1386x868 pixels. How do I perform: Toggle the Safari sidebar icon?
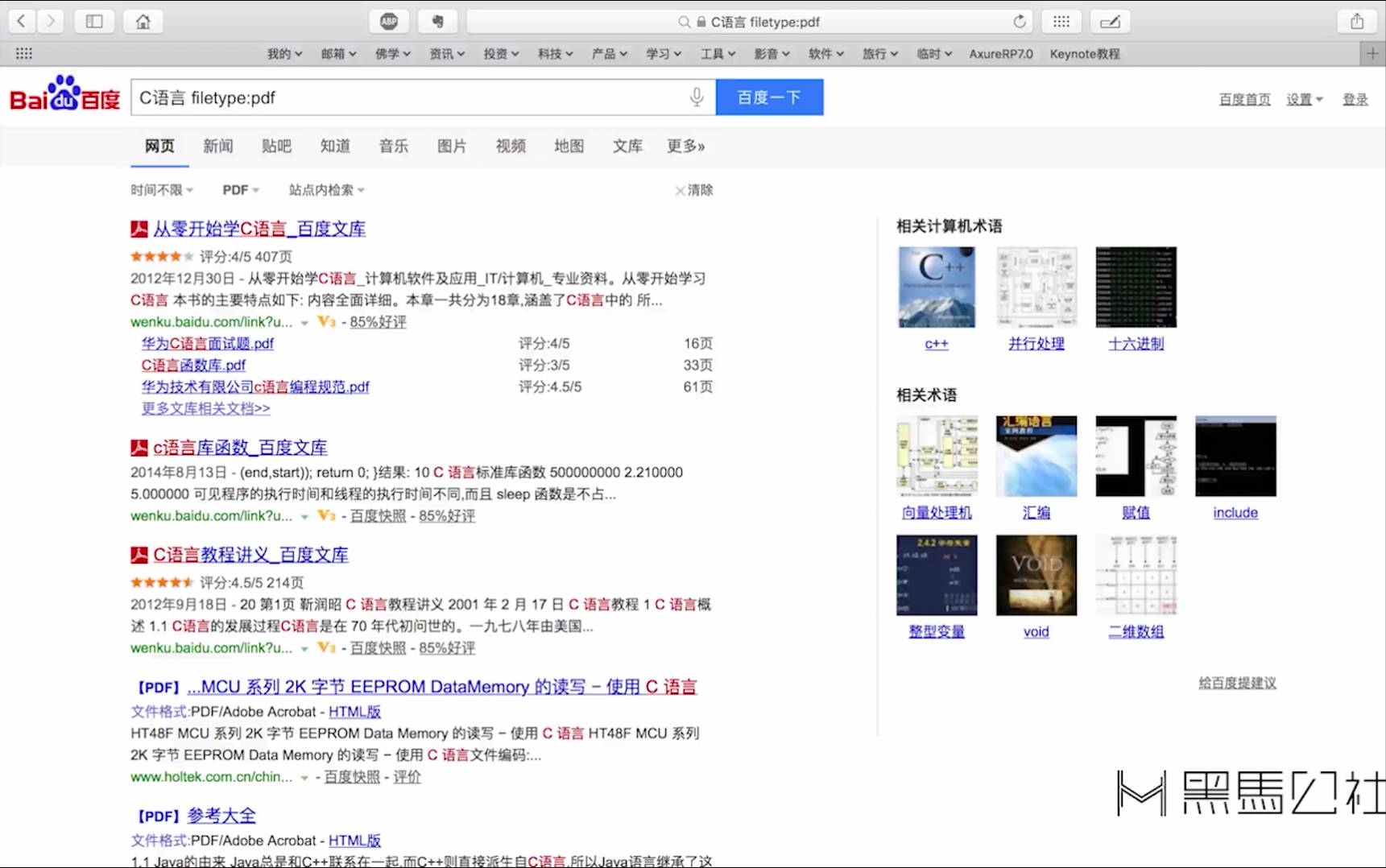(94, 22)
